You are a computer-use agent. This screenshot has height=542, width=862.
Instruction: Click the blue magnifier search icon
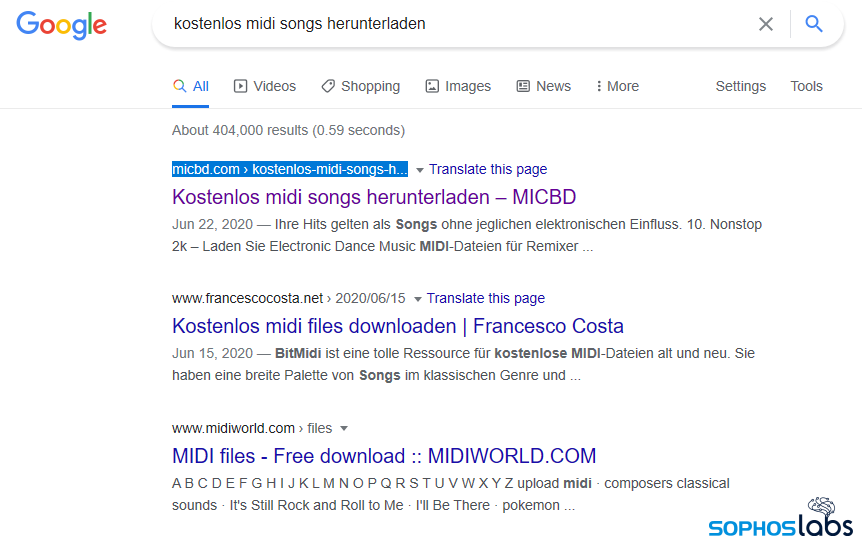click(x=814, y=24)
